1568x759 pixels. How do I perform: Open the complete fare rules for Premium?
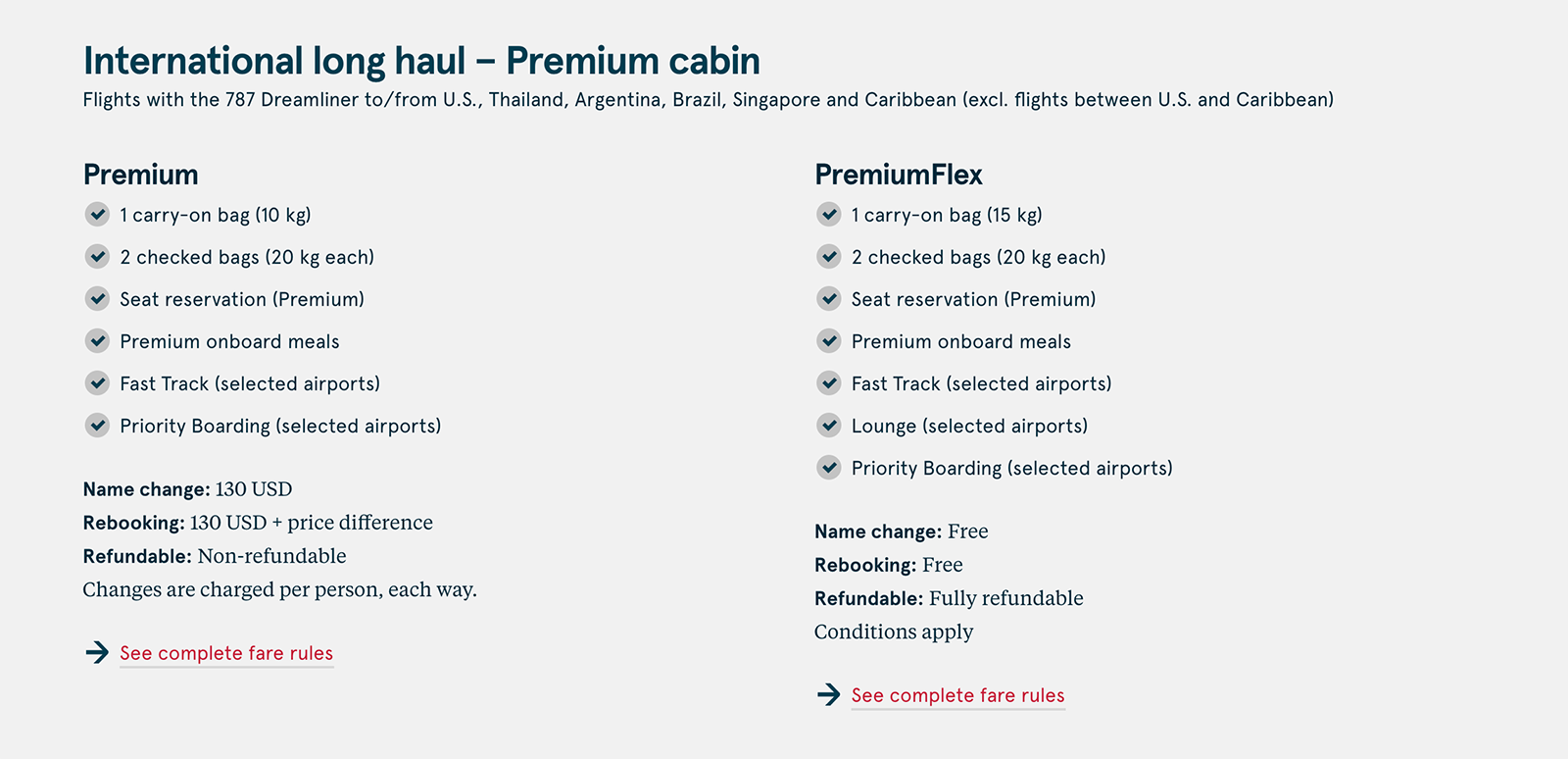[225, 652]
